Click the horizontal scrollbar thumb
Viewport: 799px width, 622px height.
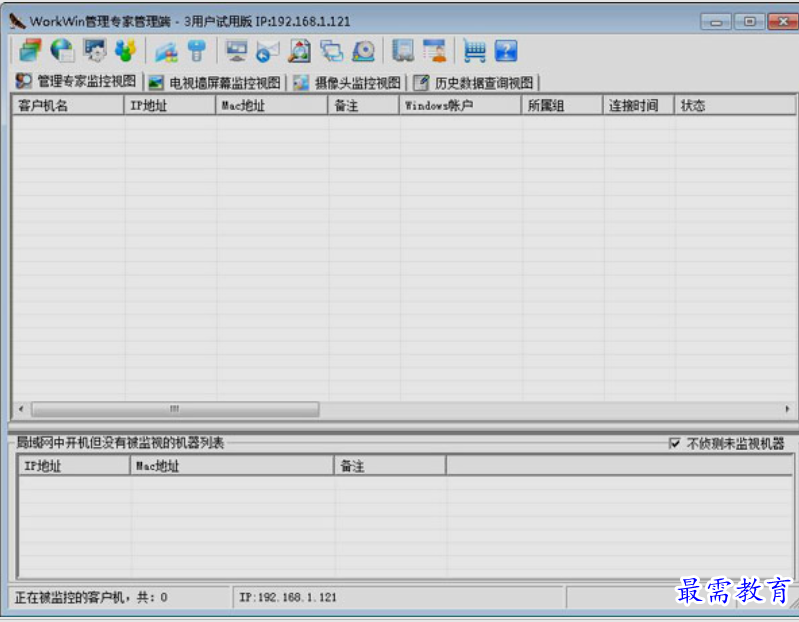[175, 409]
